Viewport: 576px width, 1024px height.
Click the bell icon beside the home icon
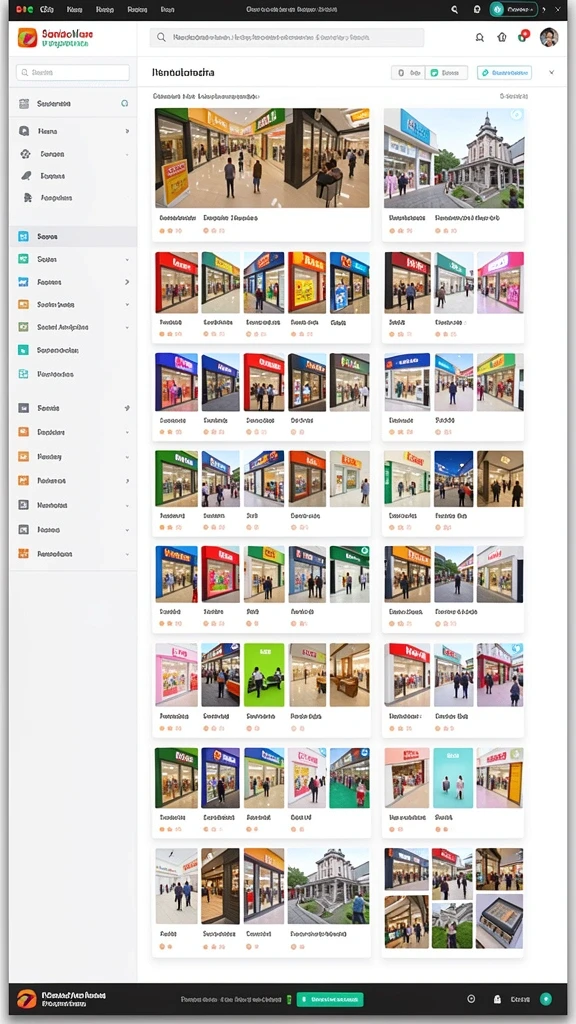coord(480,37)
